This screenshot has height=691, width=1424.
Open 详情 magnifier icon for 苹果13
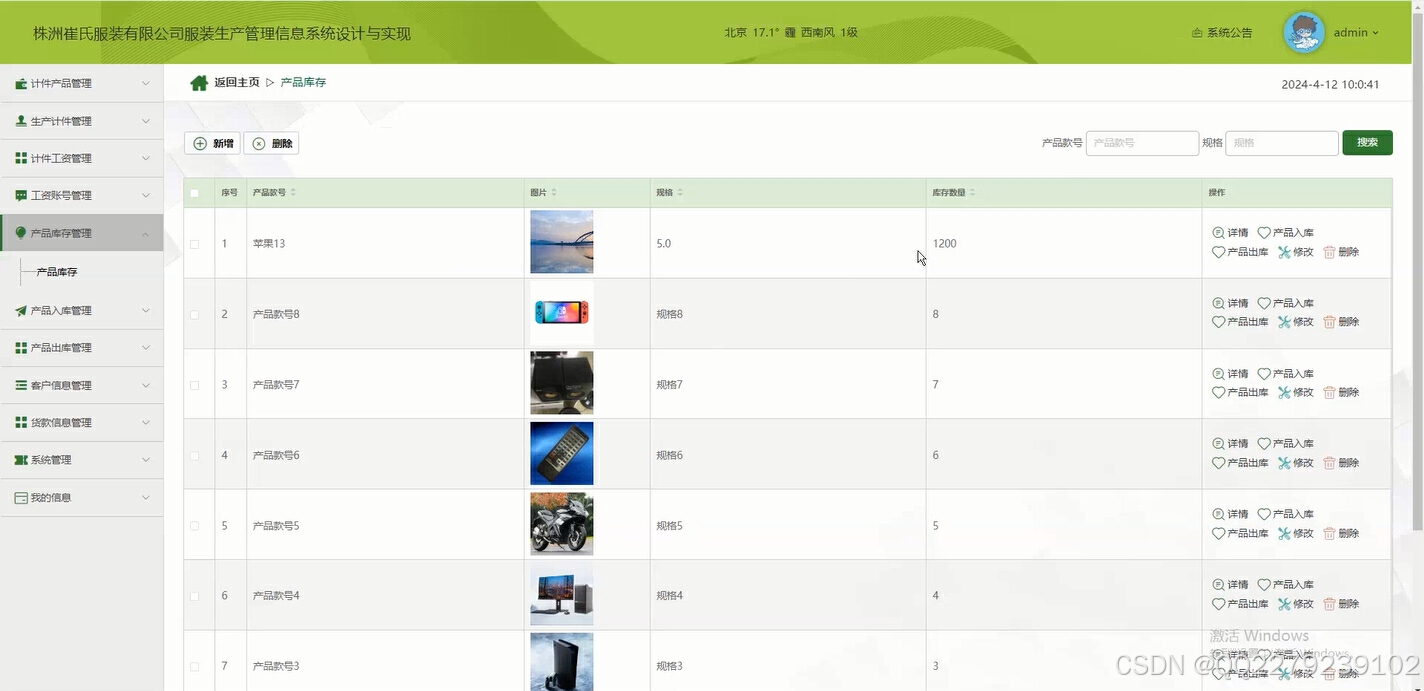point(1218,232)
